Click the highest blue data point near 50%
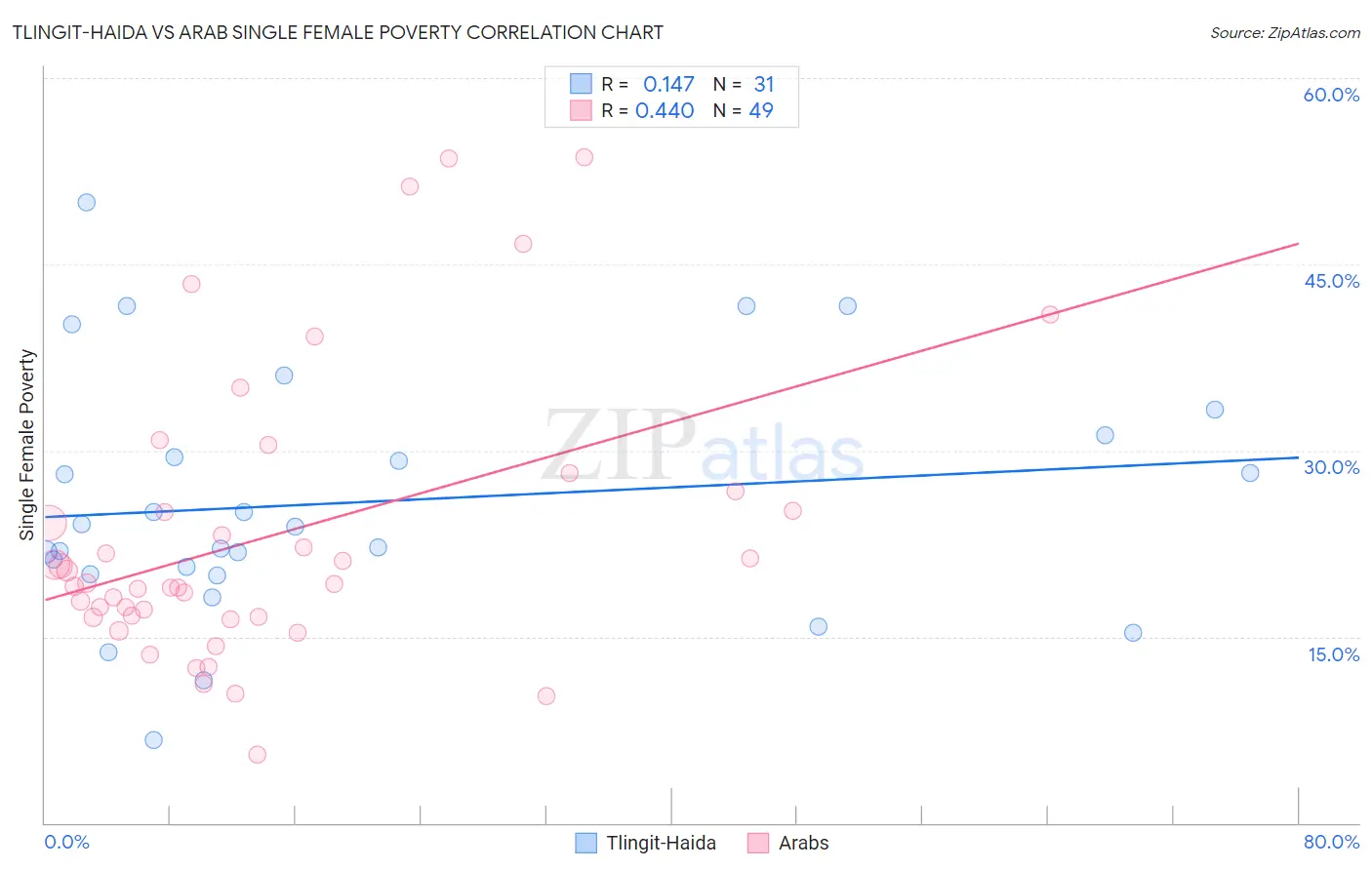 (87, 203)
